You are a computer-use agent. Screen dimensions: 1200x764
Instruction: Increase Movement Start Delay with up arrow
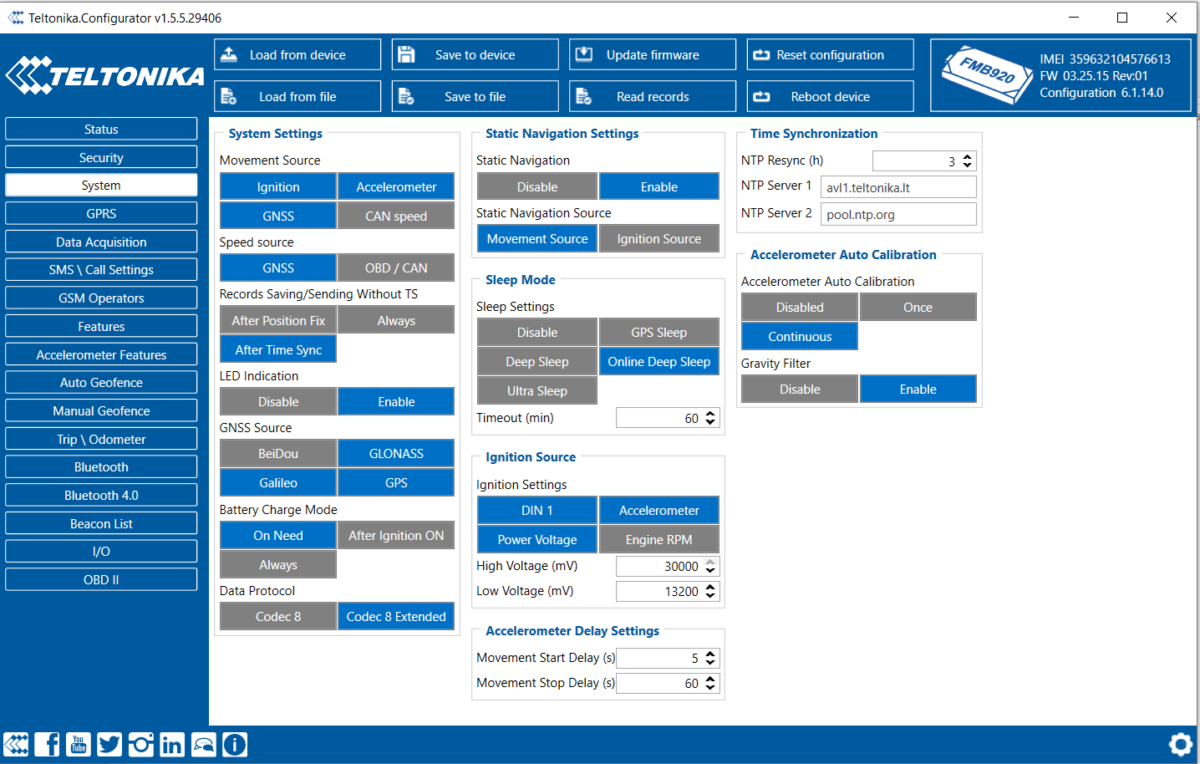[x=711, y=654]
